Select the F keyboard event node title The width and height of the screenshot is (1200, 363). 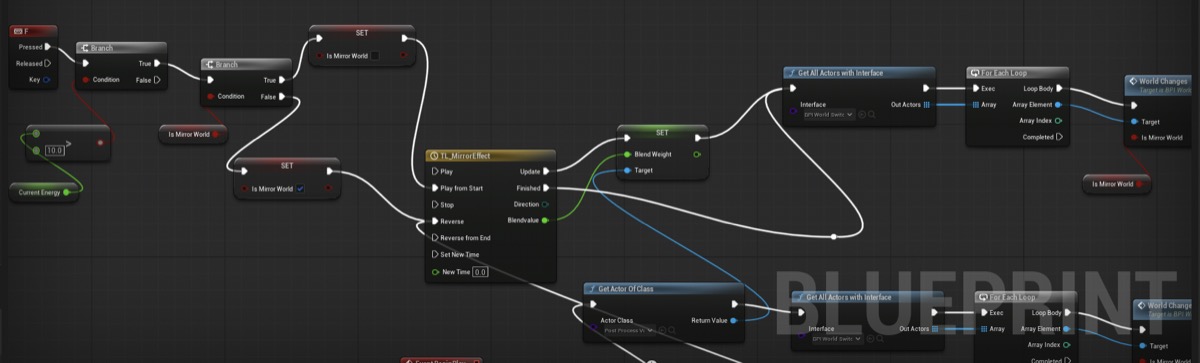coord(32,32)
